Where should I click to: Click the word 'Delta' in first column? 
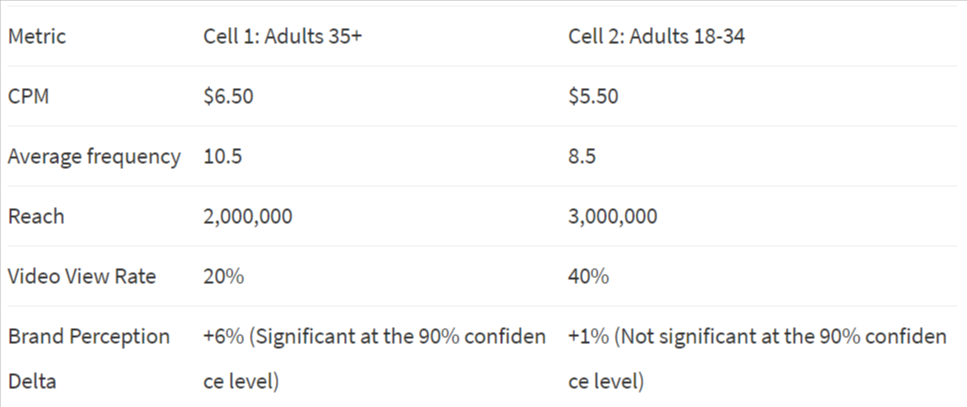[x=32, y=381]
